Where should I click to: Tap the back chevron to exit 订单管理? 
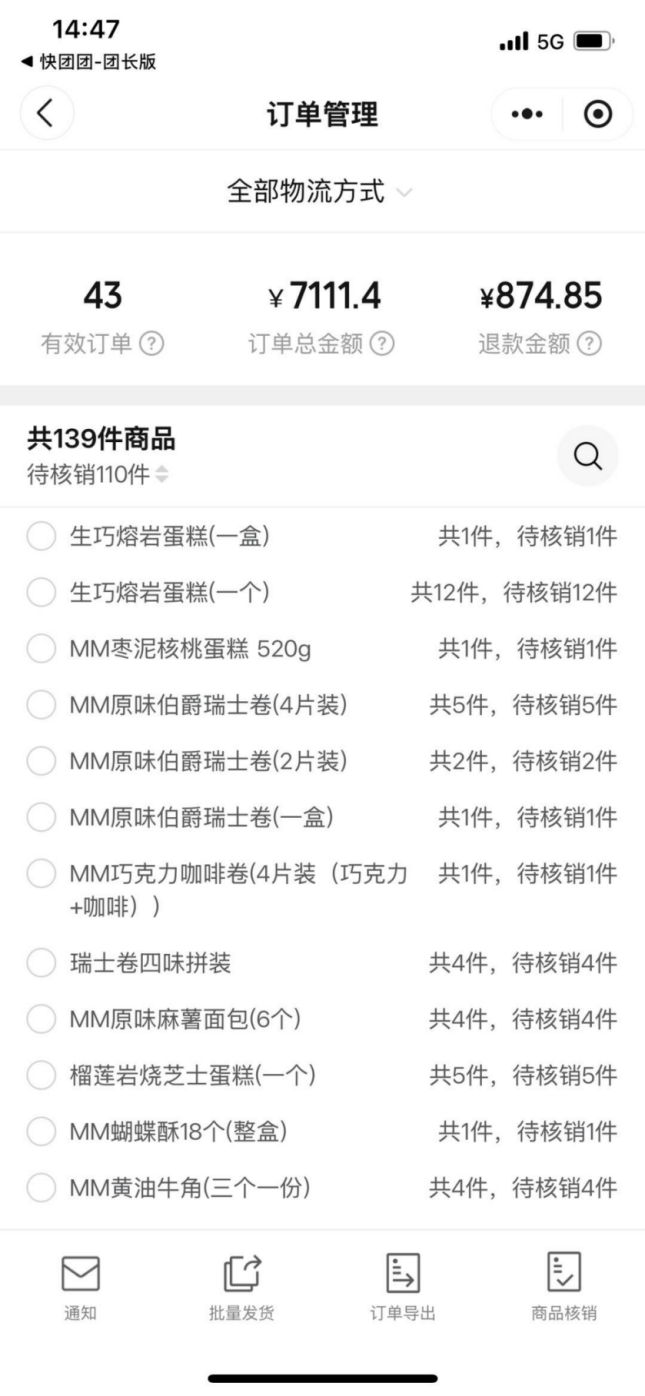click(x=46, y=113)
